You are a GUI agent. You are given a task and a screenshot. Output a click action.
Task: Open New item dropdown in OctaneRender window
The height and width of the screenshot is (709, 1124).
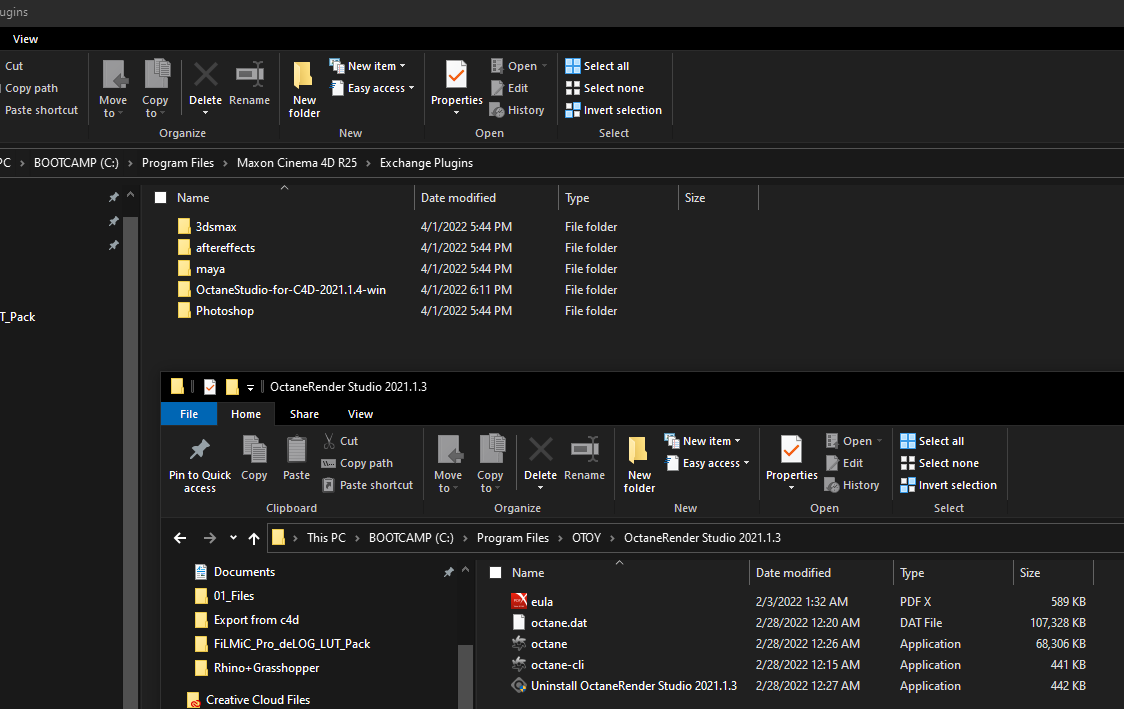coord(702,441)
